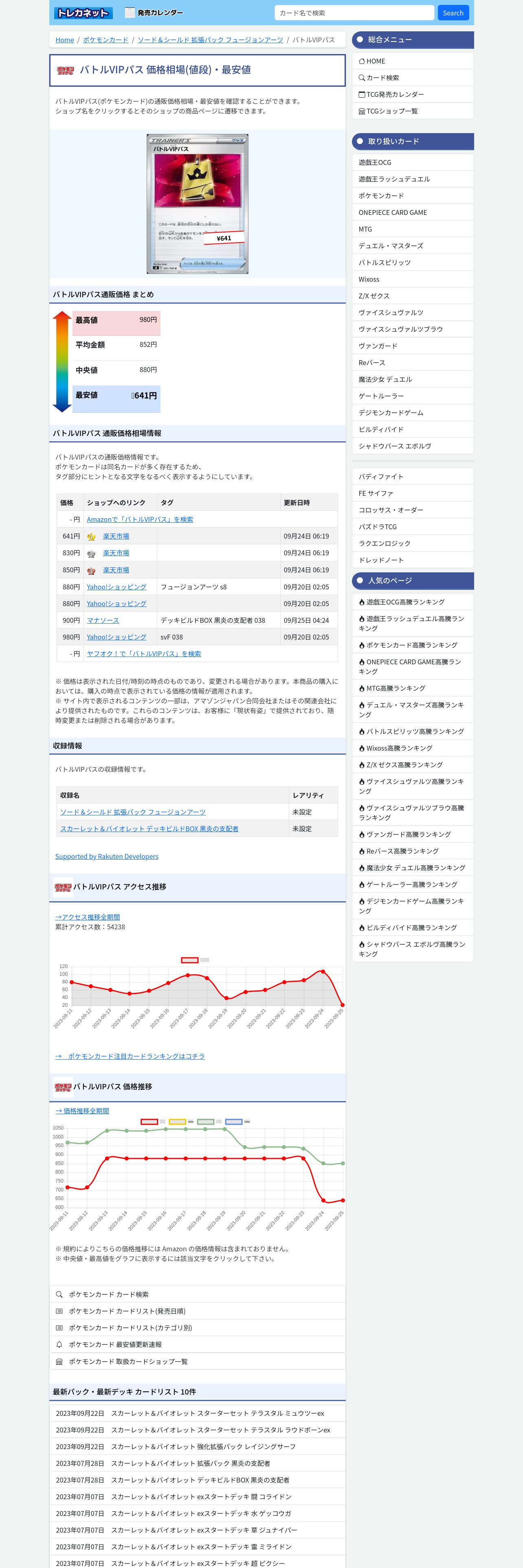Viewport: 523px width, 1568px height.
Task: Click the Search button
Action: pos(453,13)
